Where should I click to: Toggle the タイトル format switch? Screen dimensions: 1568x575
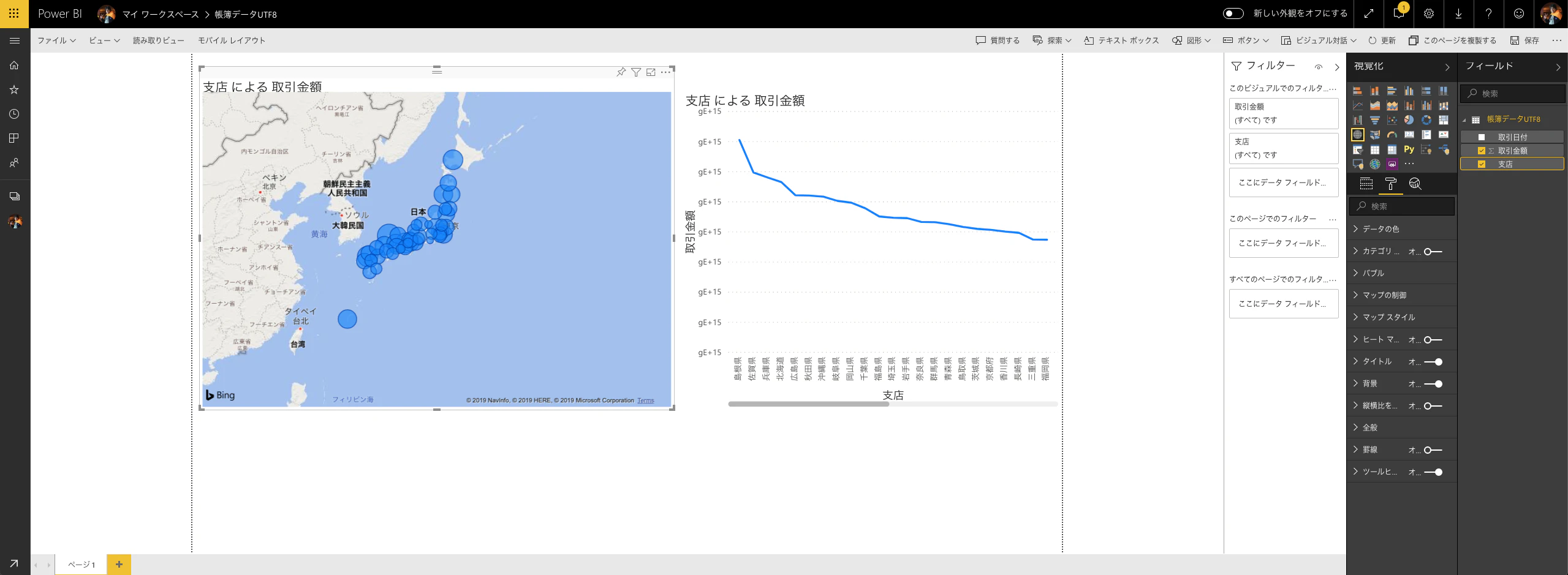(x=1433, y=362)
